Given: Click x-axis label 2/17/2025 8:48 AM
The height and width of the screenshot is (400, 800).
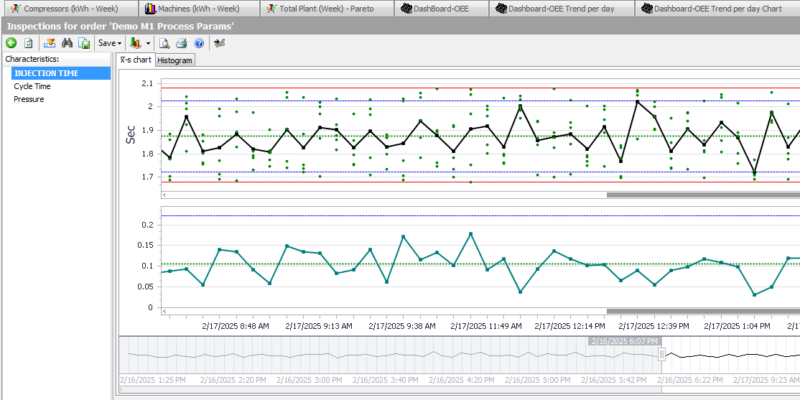Looking at the screenshot, I should click(236, 326).
